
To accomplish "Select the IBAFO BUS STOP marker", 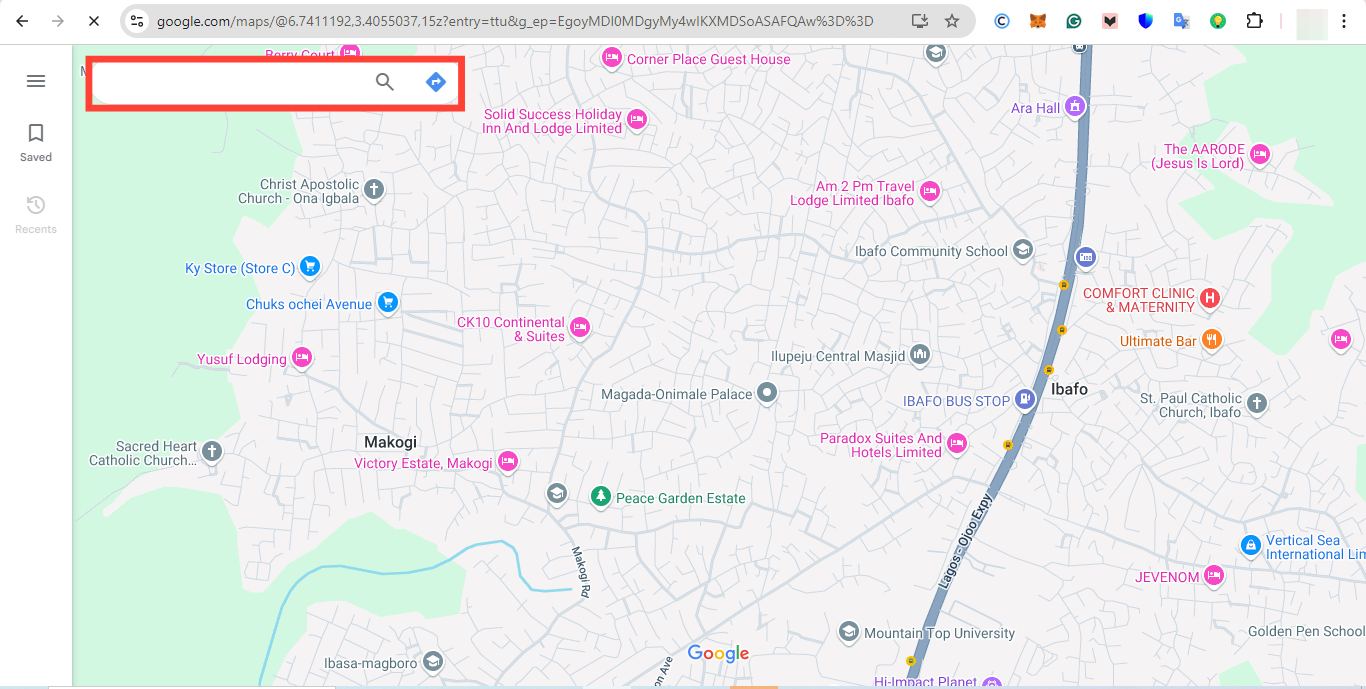I will (1025, 399).
